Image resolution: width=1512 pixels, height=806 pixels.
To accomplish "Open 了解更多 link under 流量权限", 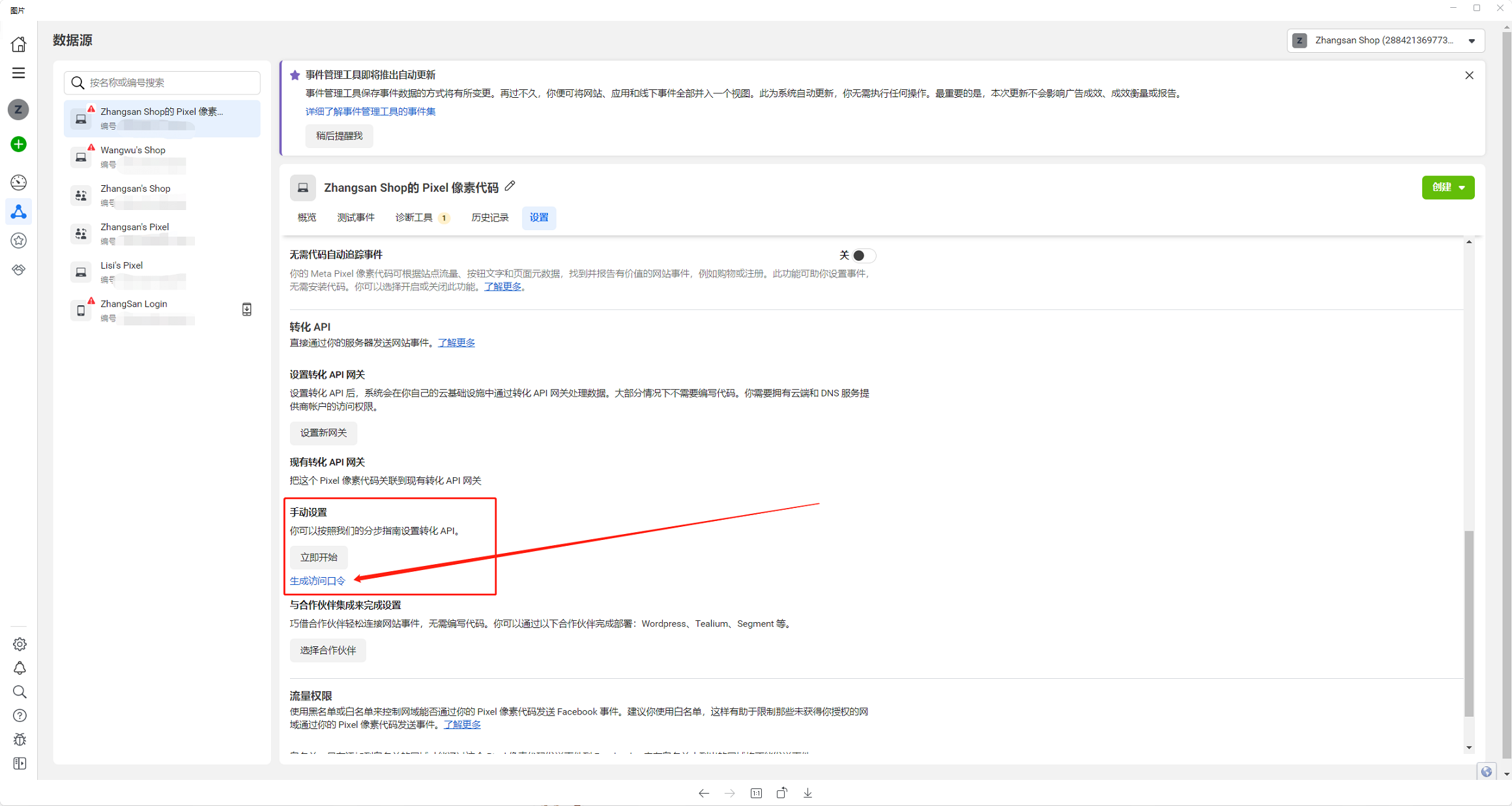I will tap(462, 725).
